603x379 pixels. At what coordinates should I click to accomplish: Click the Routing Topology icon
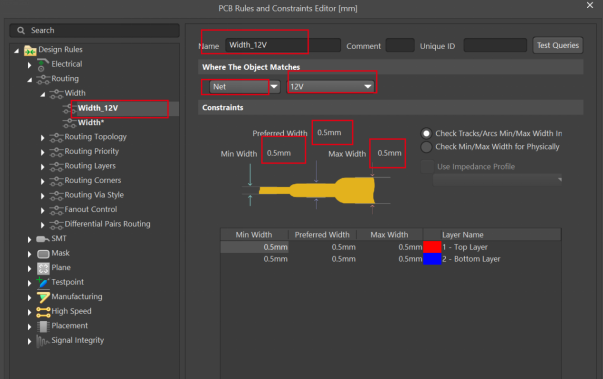tap(57, 138)
